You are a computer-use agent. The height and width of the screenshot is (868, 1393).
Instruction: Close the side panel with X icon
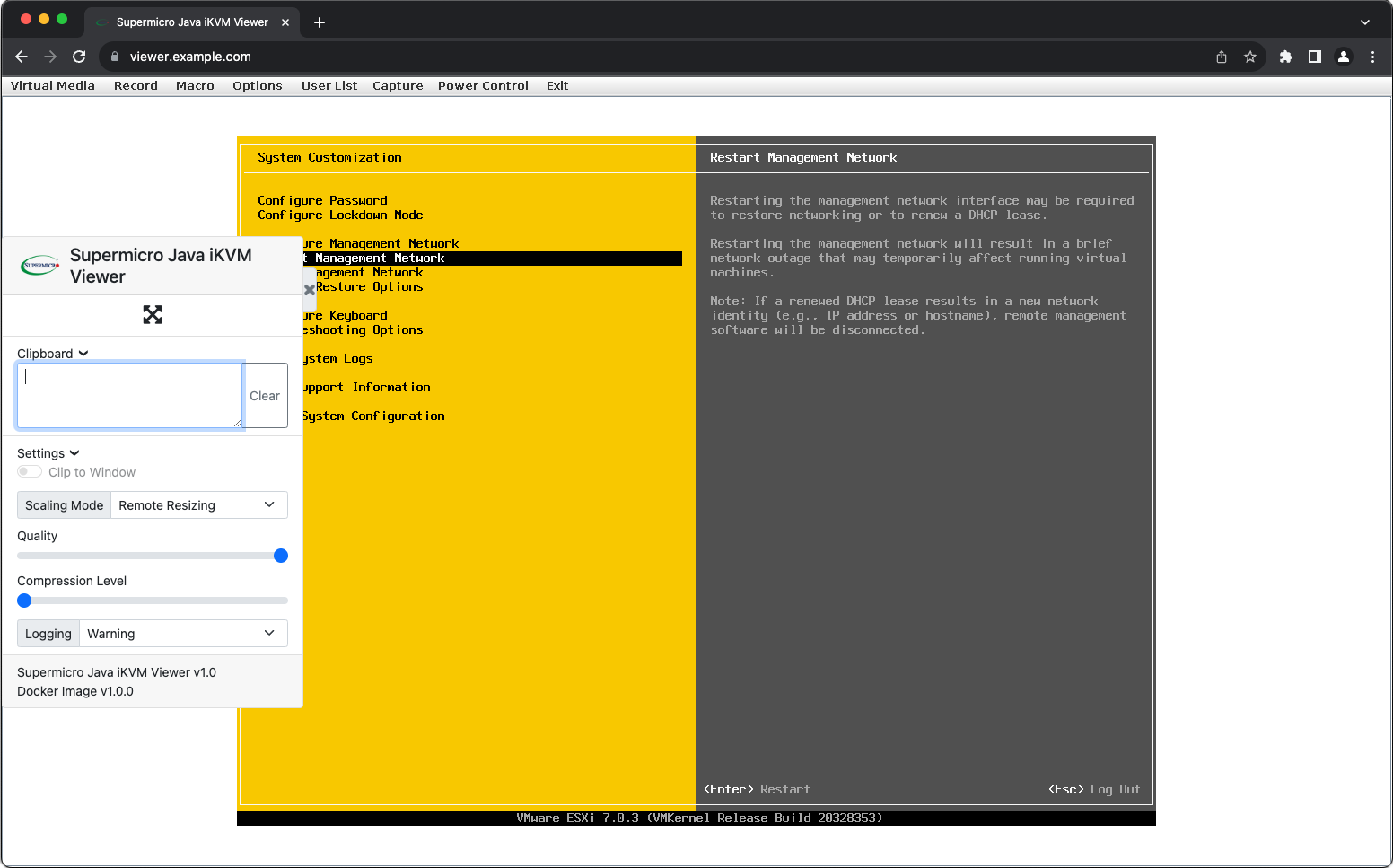pyautogui.click(x=310, y=290)
